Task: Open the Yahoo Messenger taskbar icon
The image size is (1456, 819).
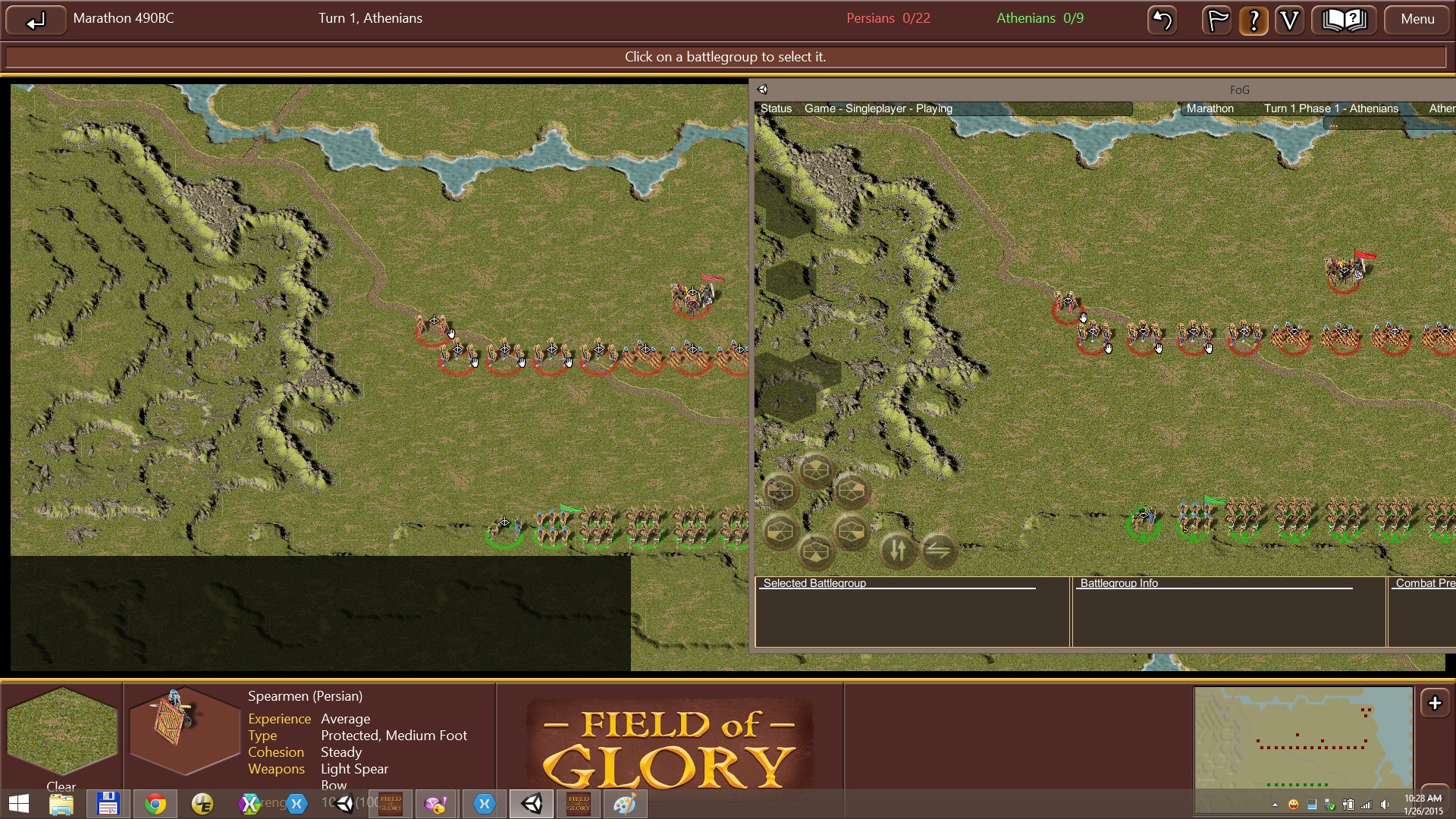Action: pos(436,804)
